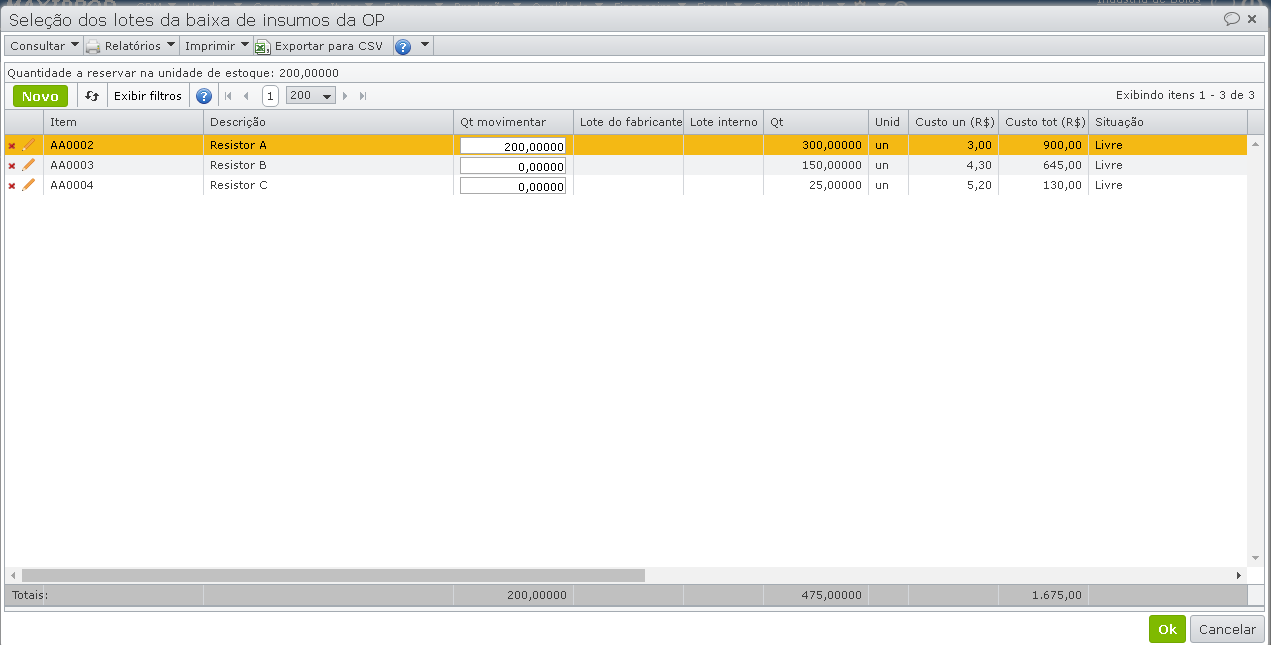
Task: Select the AA0004 item cell
Action: (x=124, y=185)
